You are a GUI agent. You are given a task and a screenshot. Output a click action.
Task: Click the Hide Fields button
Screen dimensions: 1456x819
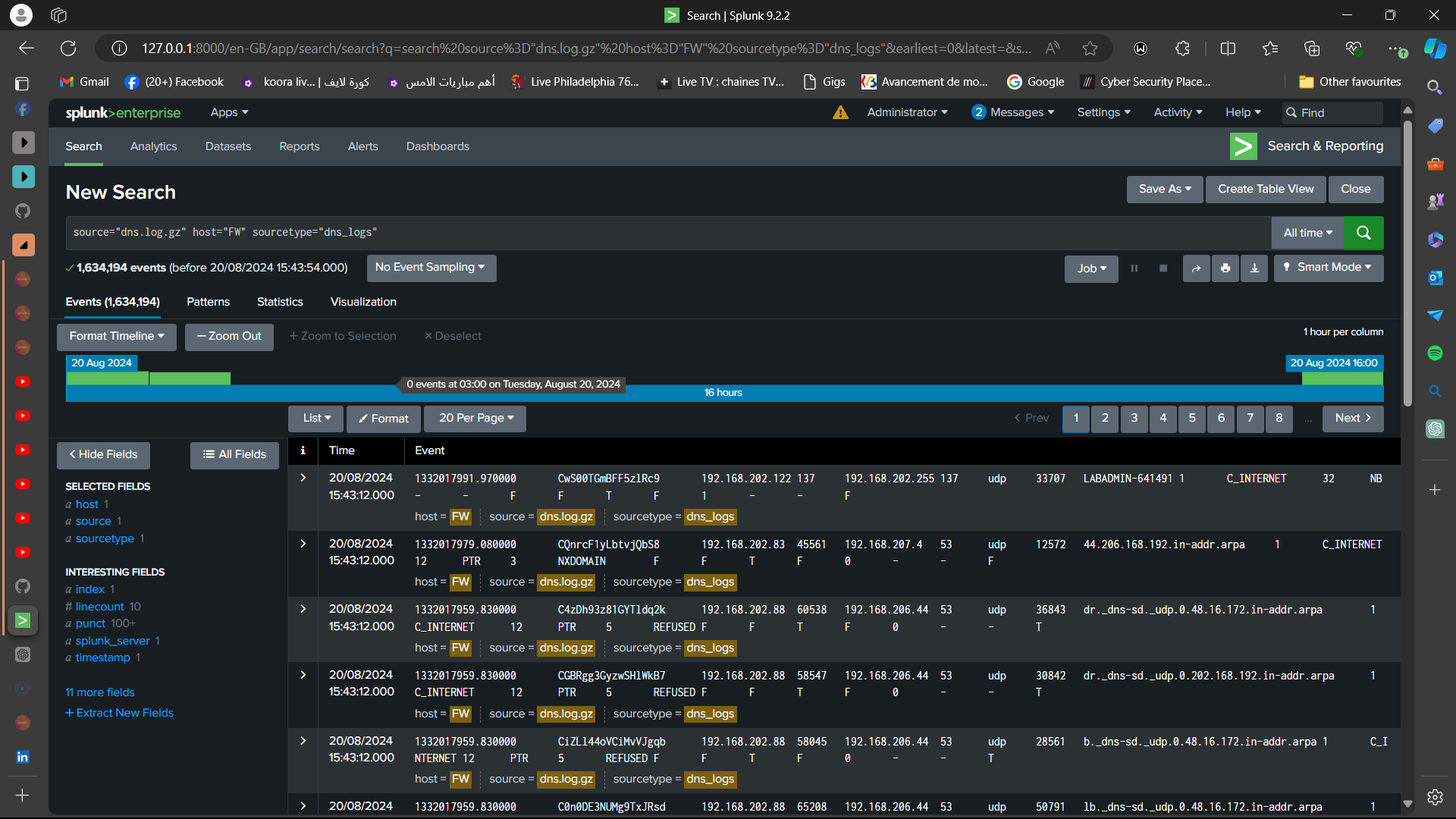103,455
